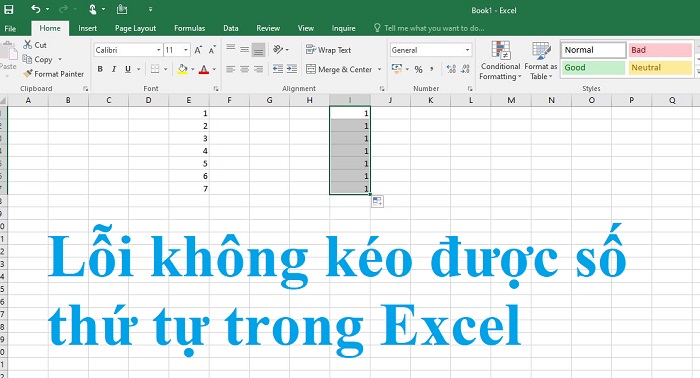Open the Formulas tab

tap(189, 28)
